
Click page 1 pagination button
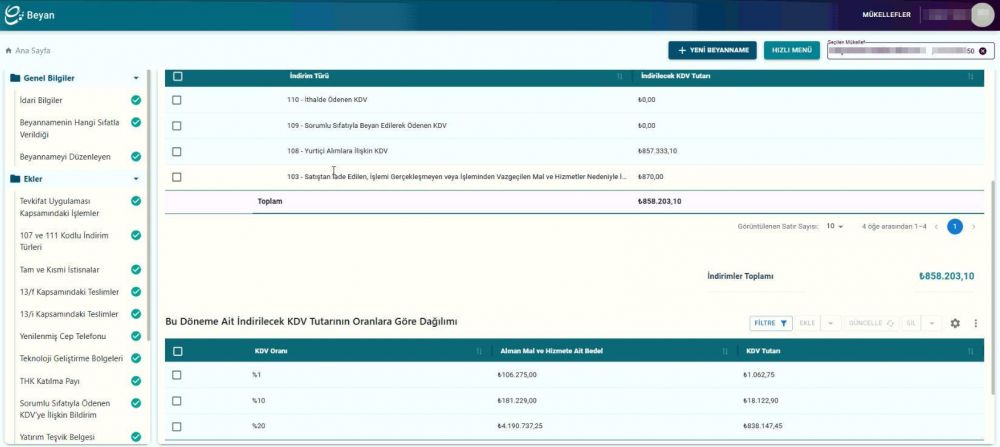954,226
